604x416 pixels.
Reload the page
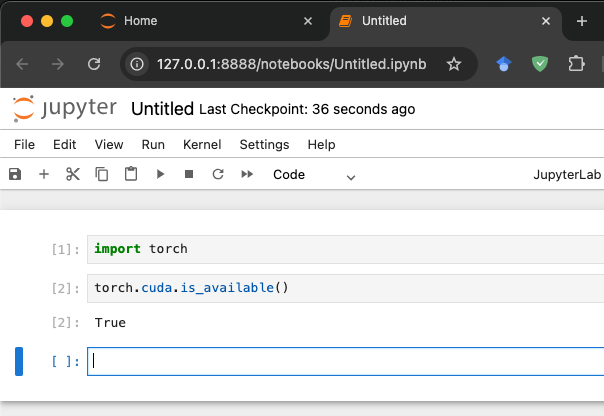[94, 64]
